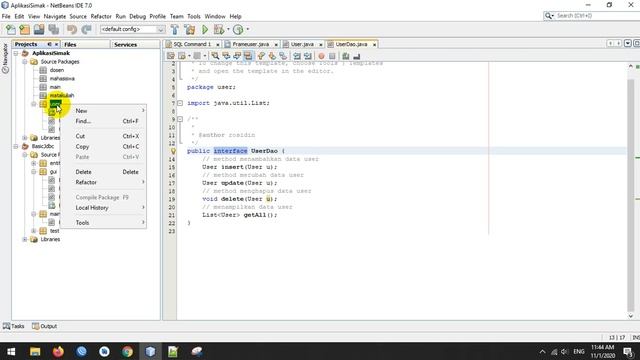Open the Debug Main Project dropdown arrow
This screenshot has height=360, width=640.
point(228,29)
